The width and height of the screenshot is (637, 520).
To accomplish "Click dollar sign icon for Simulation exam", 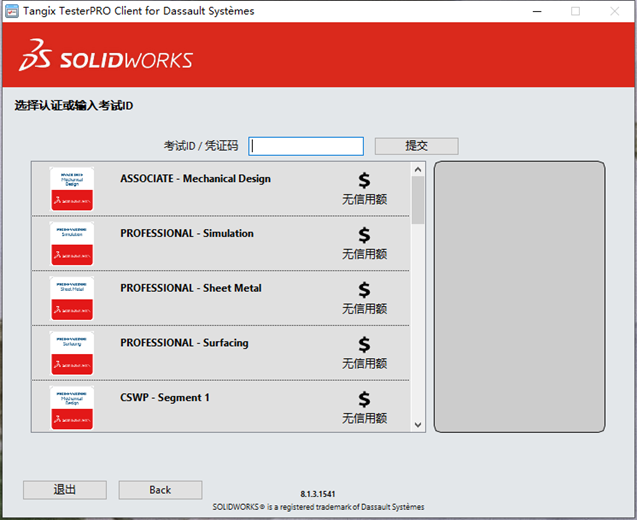I will pos(364,235).
